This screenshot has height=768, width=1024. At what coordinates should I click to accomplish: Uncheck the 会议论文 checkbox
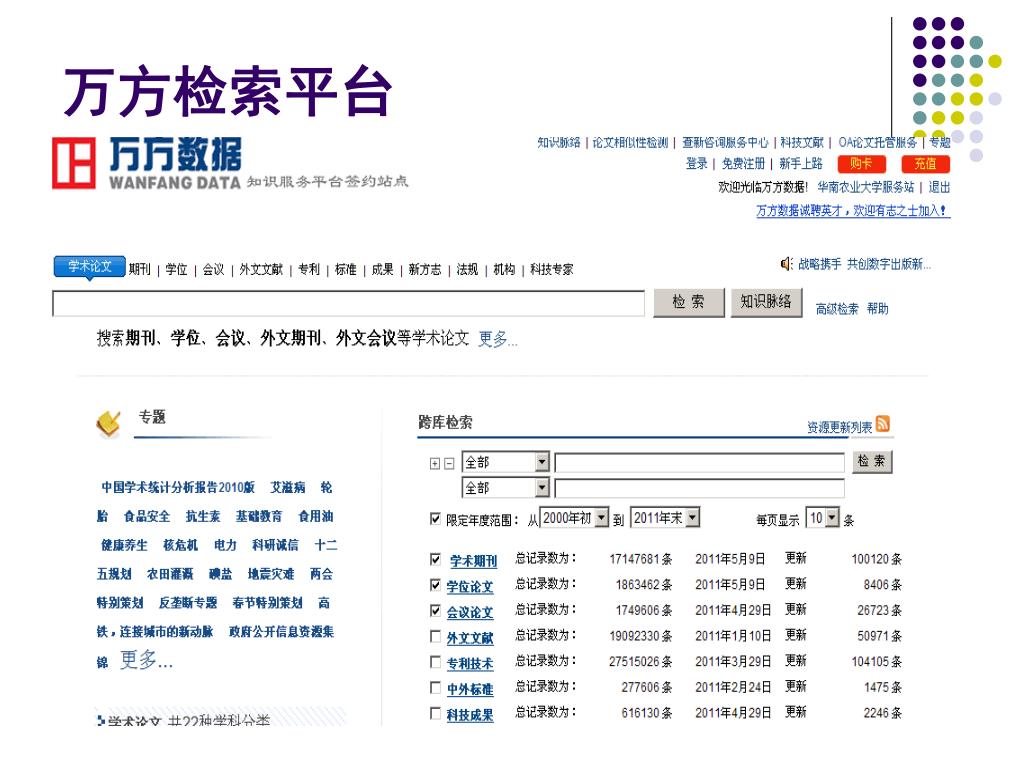click(436, 611)
